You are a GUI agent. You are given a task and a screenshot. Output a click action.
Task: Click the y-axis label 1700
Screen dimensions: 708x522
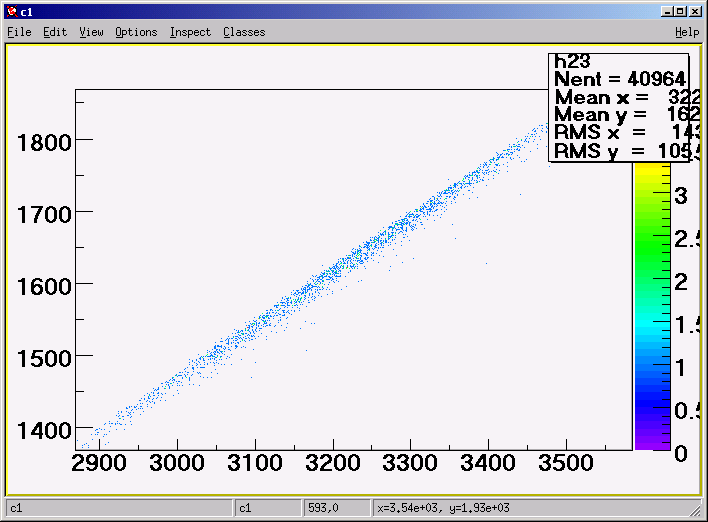point(44,215)
